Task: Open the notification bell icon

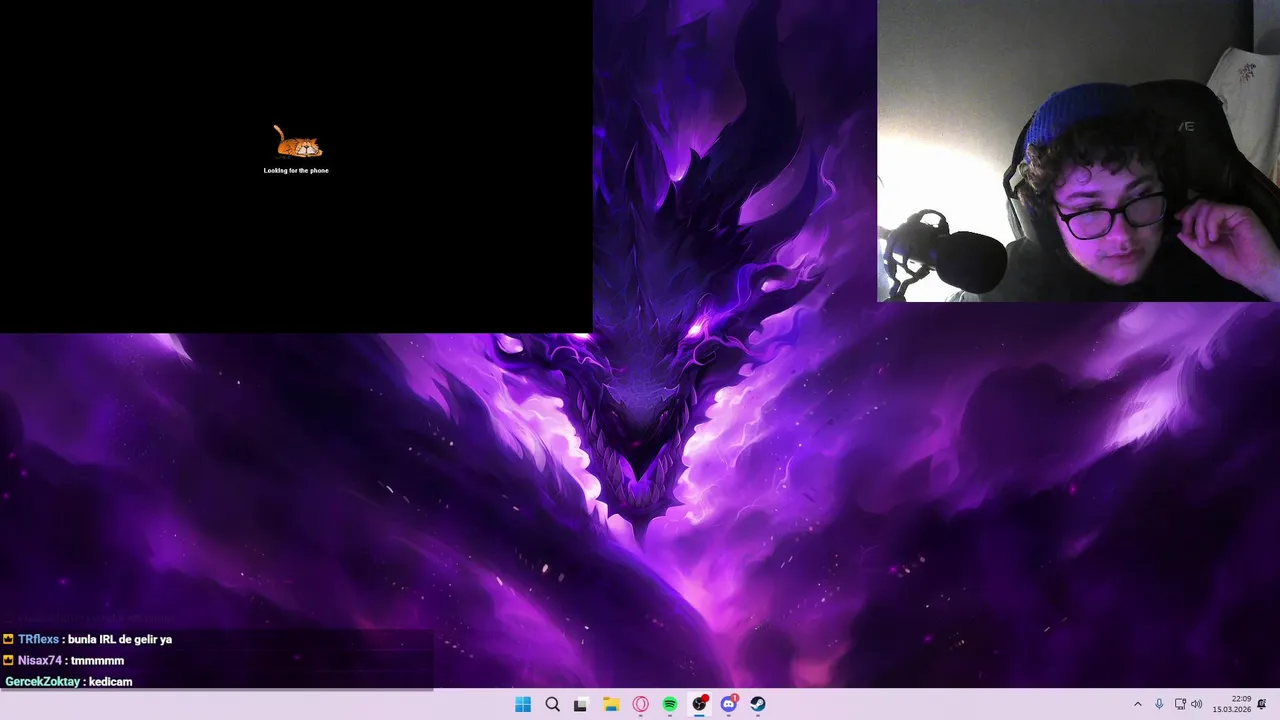Action: click(x=1262, y=704)
